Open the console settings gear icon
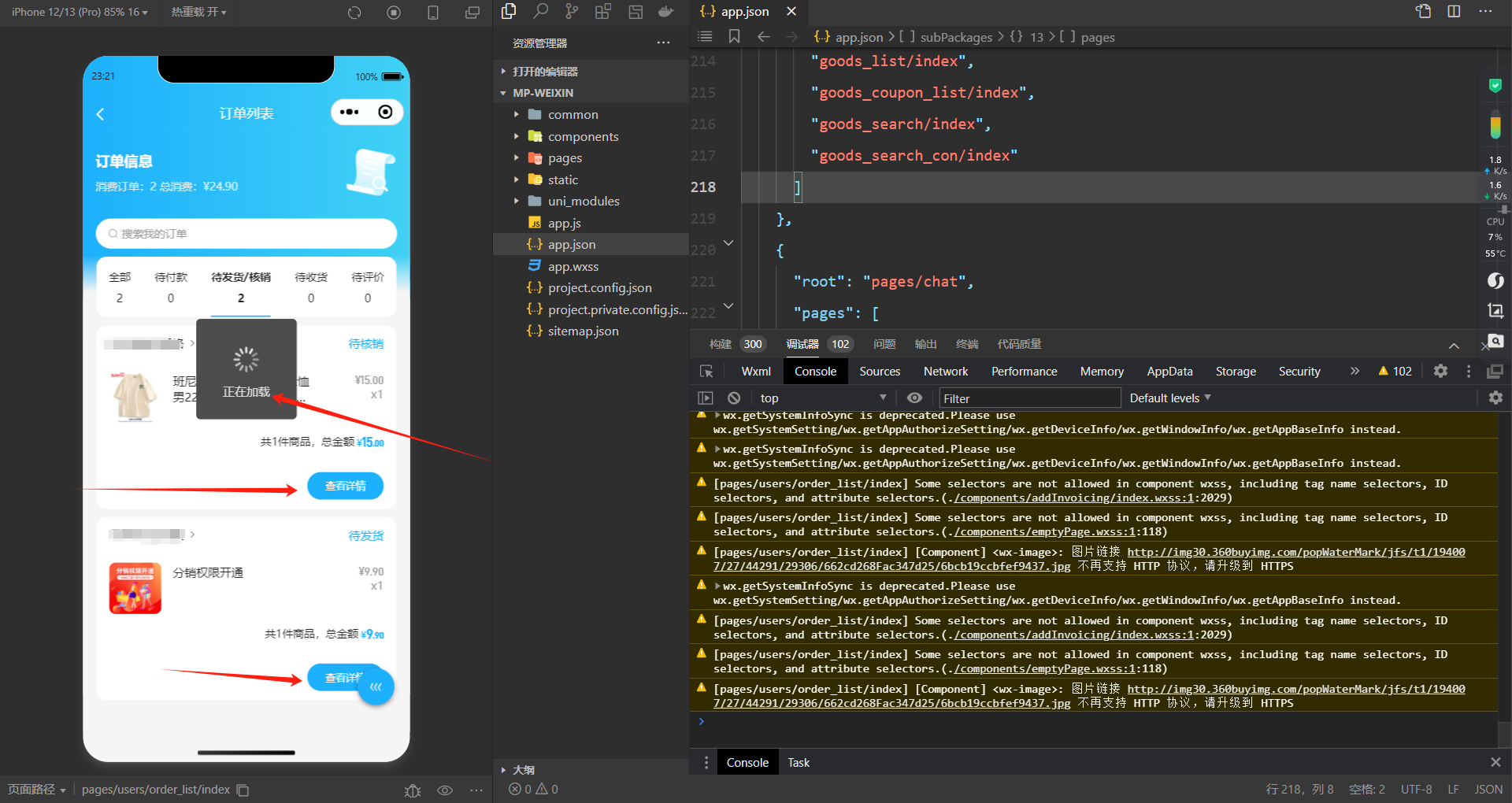Viewport: 1512px width, 803px height. tap(1495, 398)
